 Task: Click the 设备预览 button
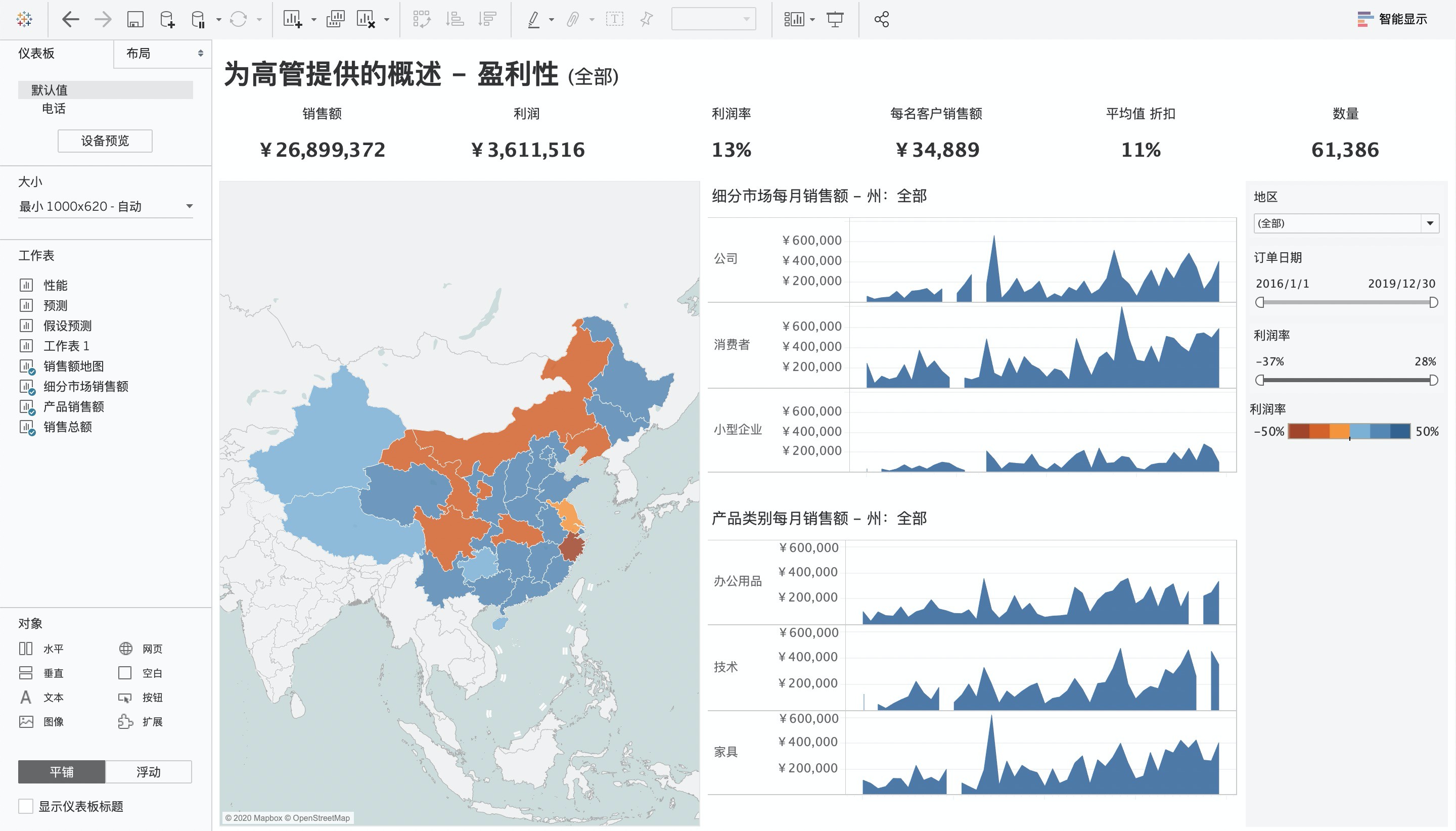[105, 141]
